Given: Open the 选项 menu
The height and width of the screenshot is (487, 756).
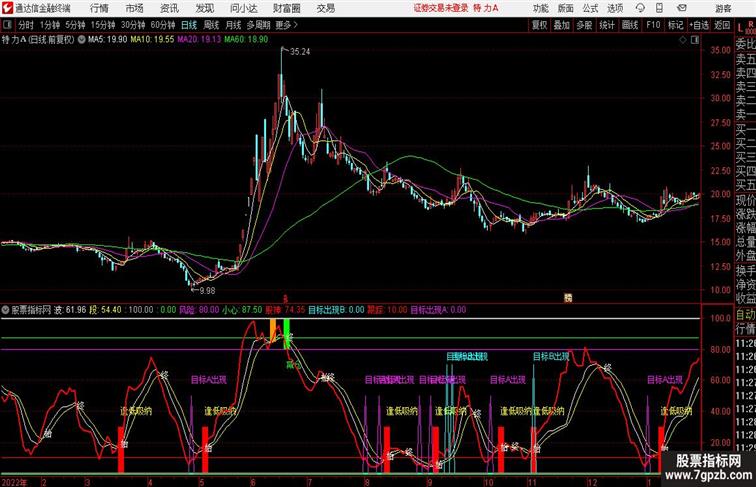Looking at the screenshot, I should (x=615, y=8).
